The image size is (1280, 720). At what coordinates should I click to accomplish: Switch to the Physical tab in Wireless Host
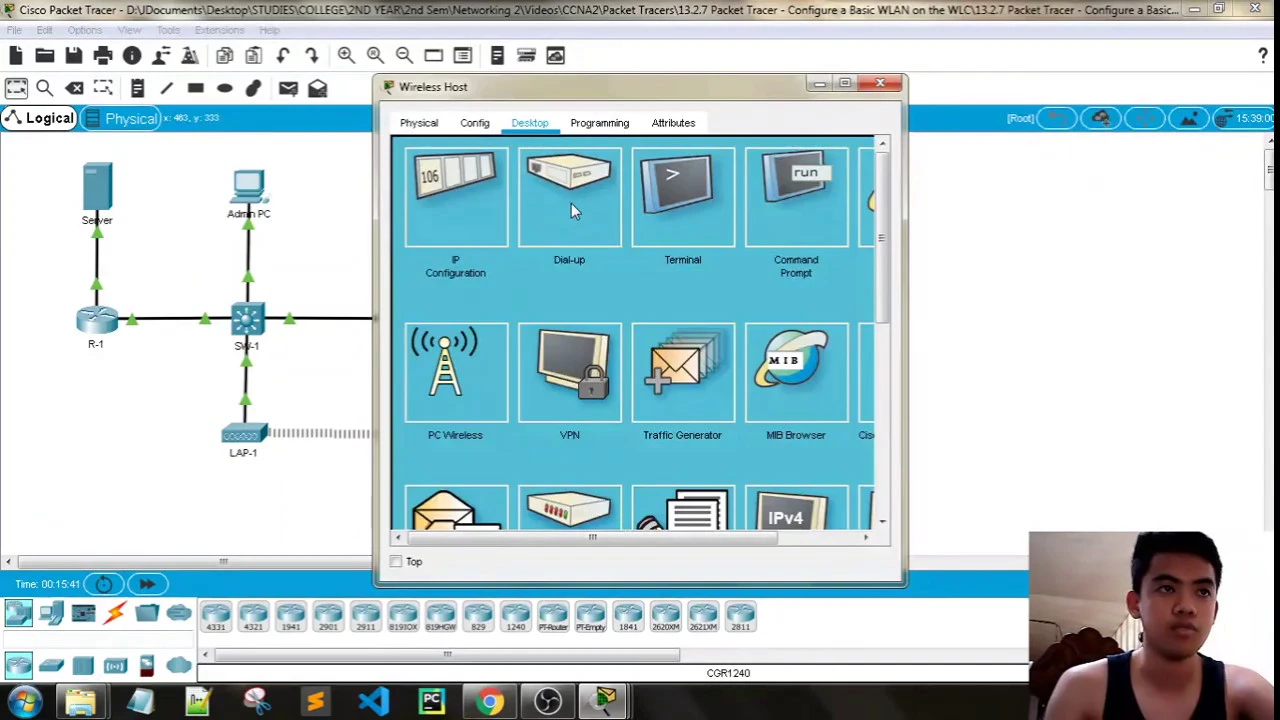(x=419, y=123)
